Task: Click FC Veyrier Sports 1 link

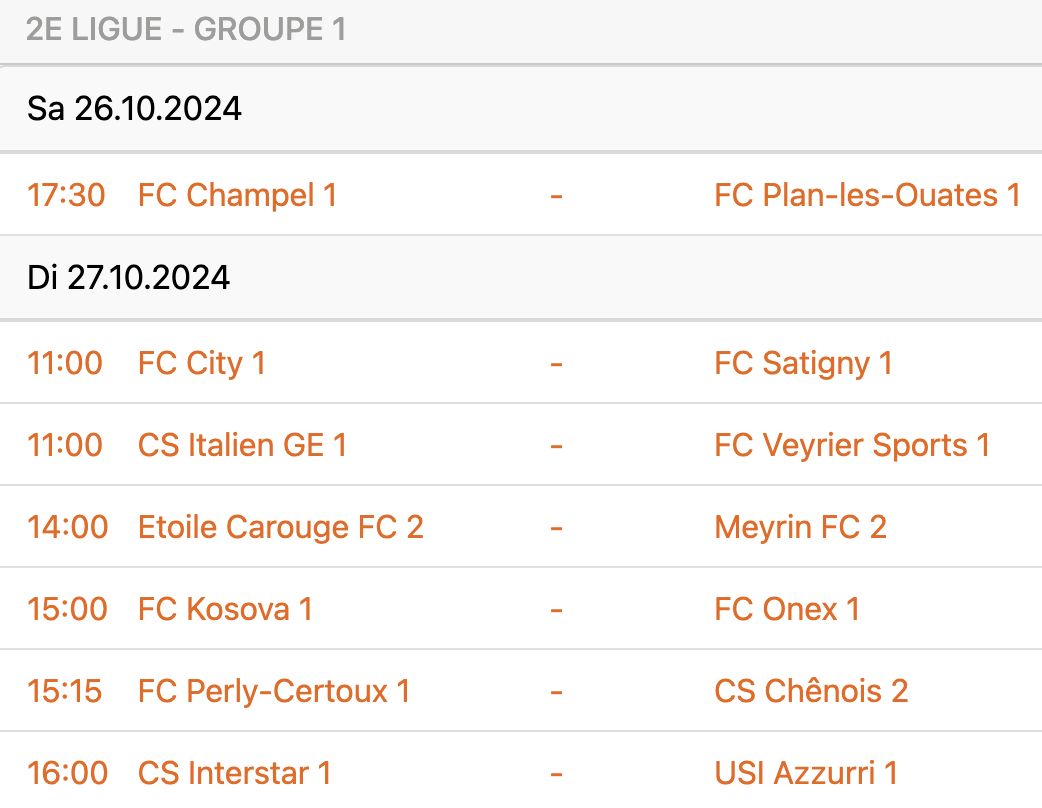Action: [852, 445]
